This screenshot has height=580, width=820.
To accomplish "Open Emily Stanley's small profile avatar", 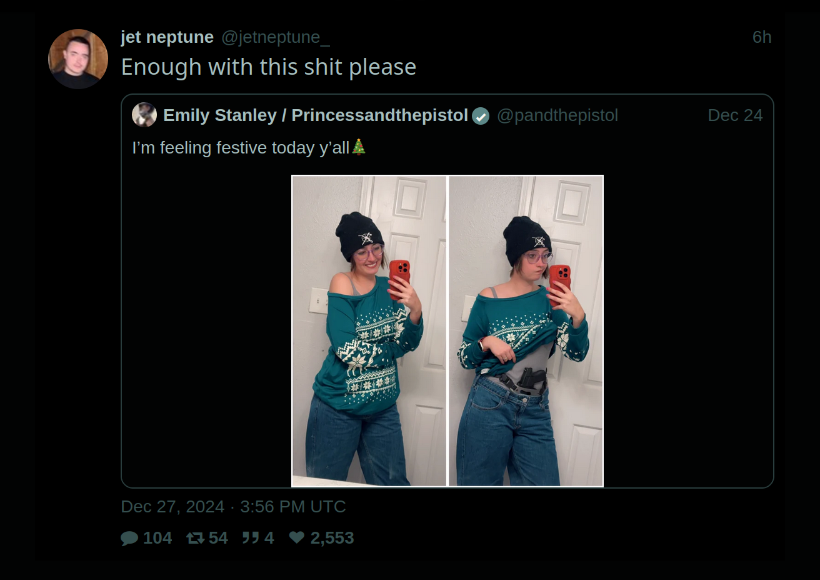I will (144, 115).
